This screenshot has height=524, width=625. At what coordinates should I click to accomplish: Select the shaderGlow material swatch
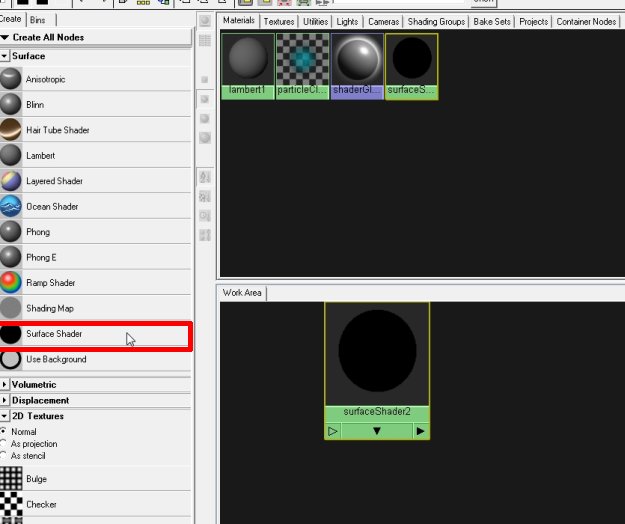[x=357, y=66]
